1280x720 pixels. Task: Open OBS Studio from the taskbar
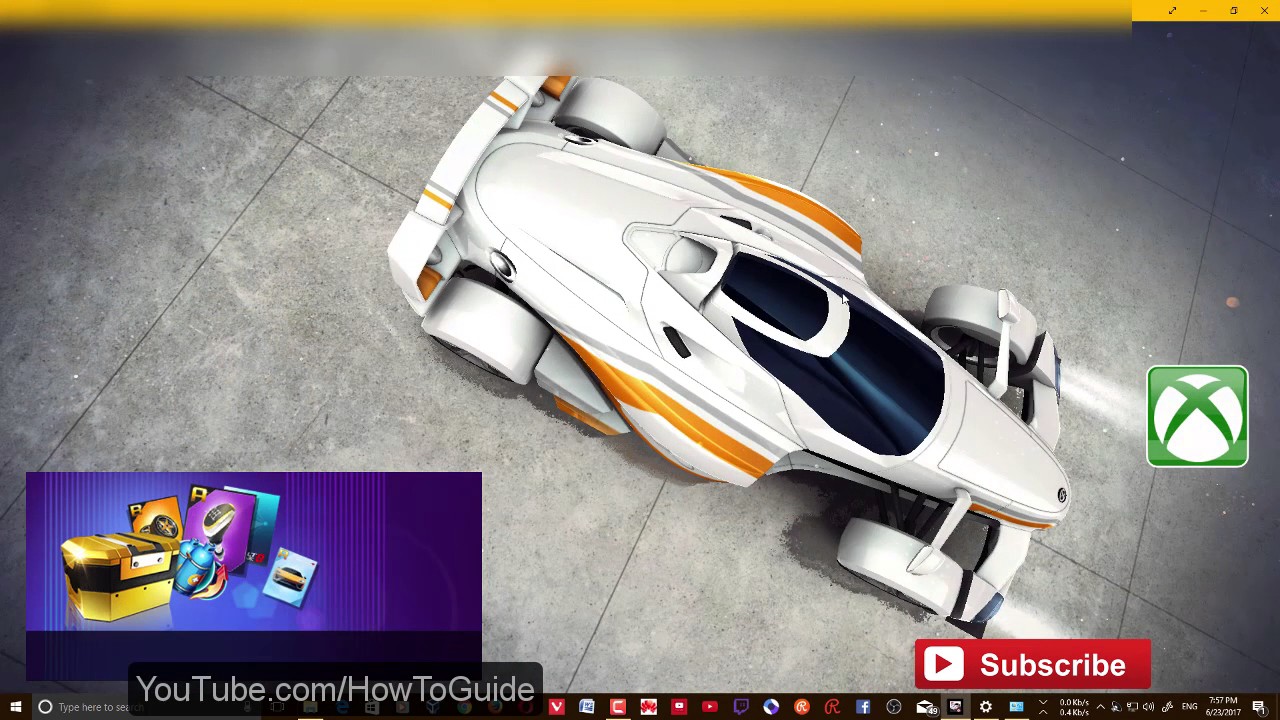pyautogui.click(x=894, y=707)
